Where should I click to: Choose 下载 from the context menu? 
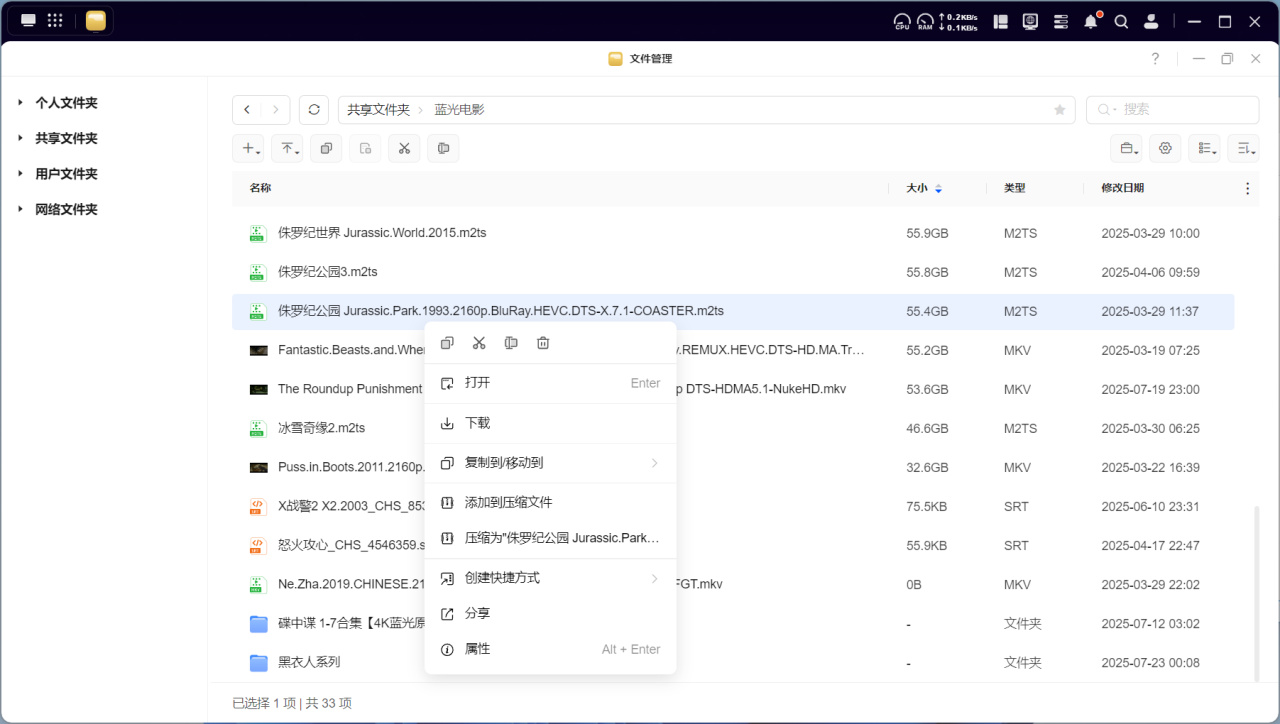(551, 423)
